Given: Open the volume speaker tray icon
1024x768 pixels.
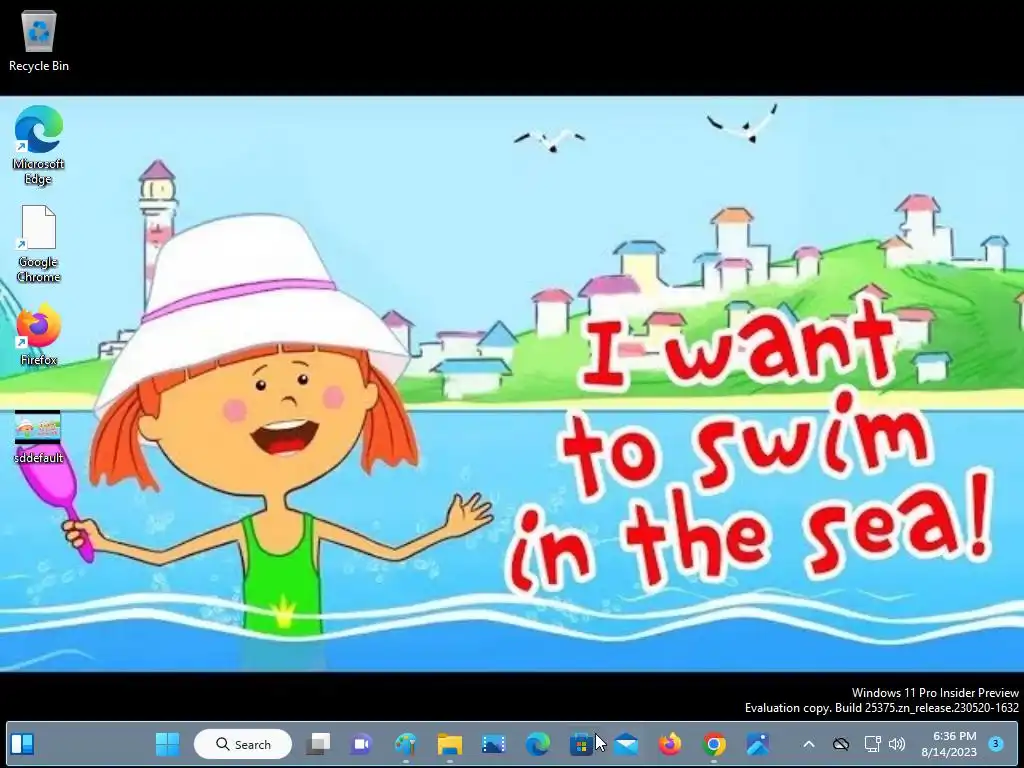Looking at the screenshot, I should pyautogui.click(x=897, y=744).
